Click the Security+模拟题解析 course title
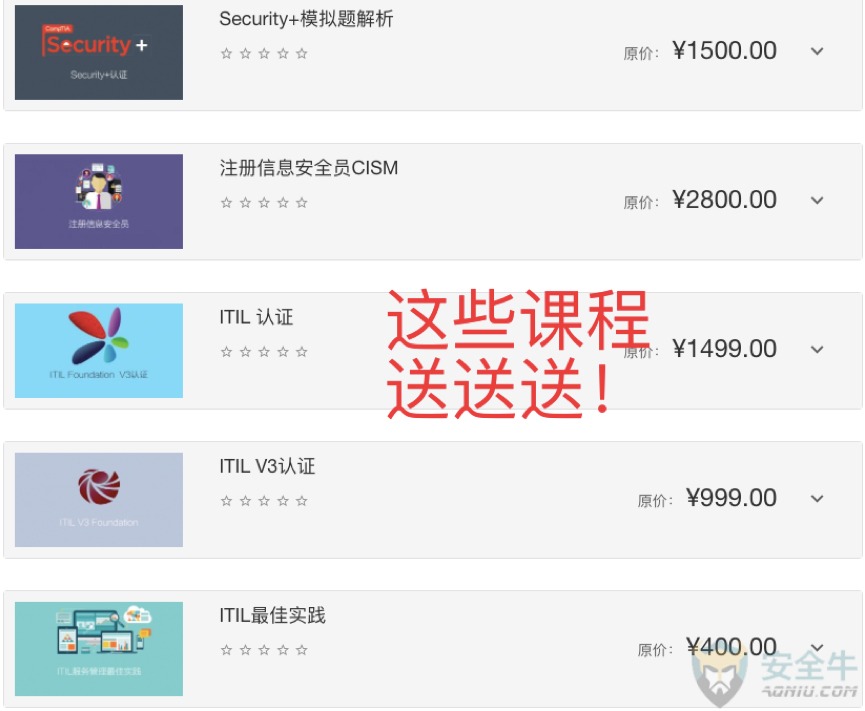 [306, 19]
